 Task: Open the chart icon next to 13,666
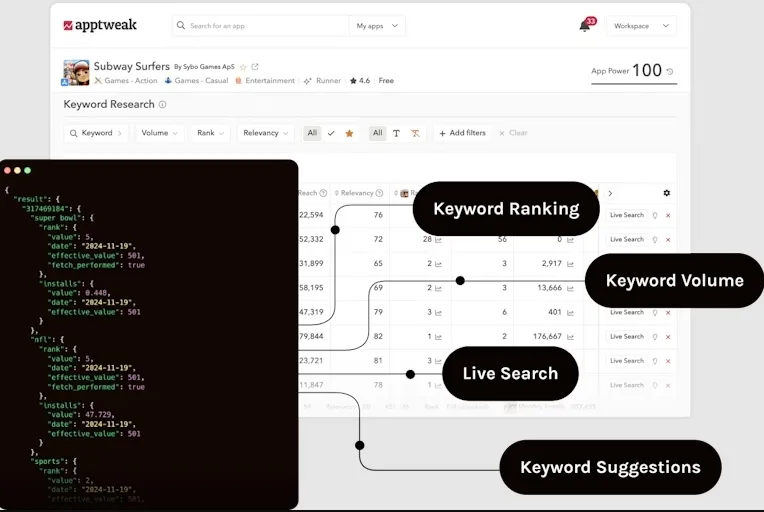(x=570, y=288)
